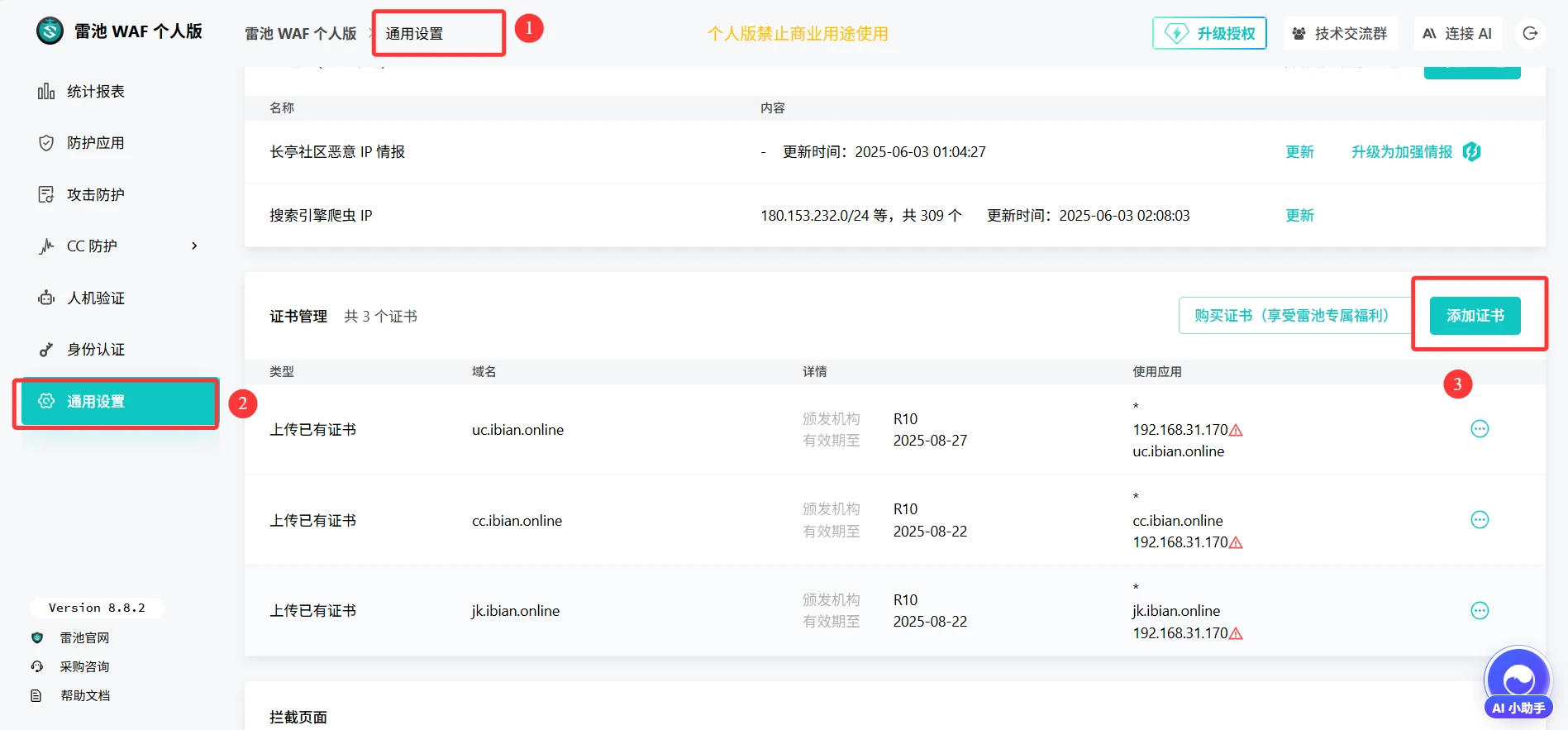Click 更新 for 长亭社区恶意 IP 情报
The width and height of the screenshot is (1568, 730).
tap(1299, 152)
